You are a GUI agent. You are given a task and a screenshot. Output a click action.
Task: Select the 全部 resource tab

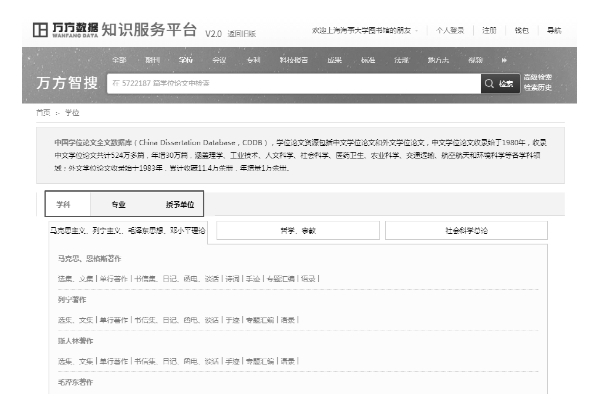pyautogui.click(x=119, y=60)
